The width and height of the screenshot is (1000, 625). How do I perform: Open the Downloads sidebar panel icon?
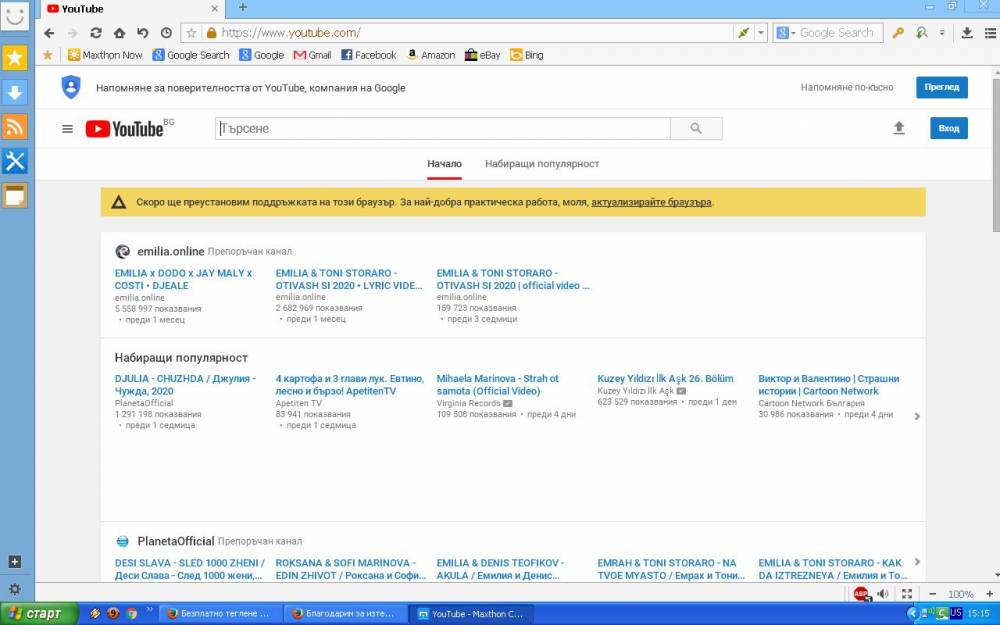pos(15,92)
